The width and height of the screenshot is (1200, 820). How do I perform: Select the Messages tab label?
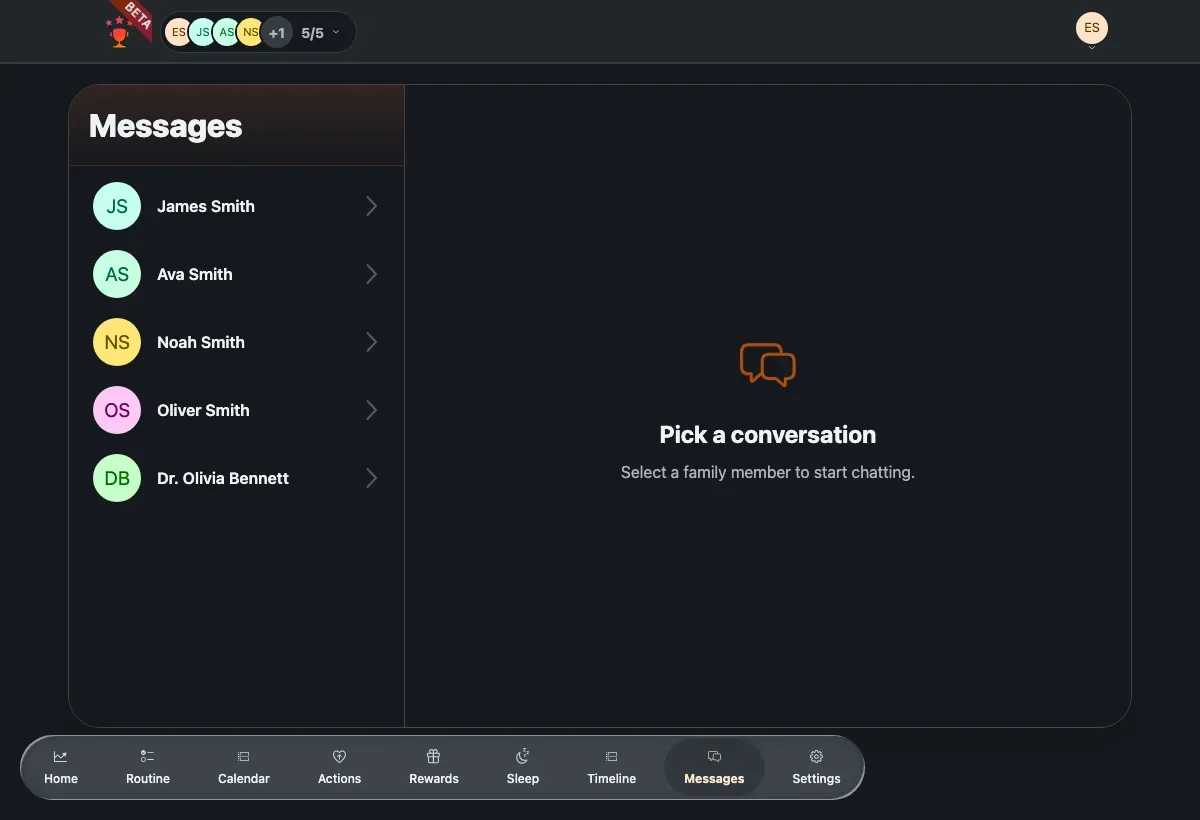(x=714, y=779)
